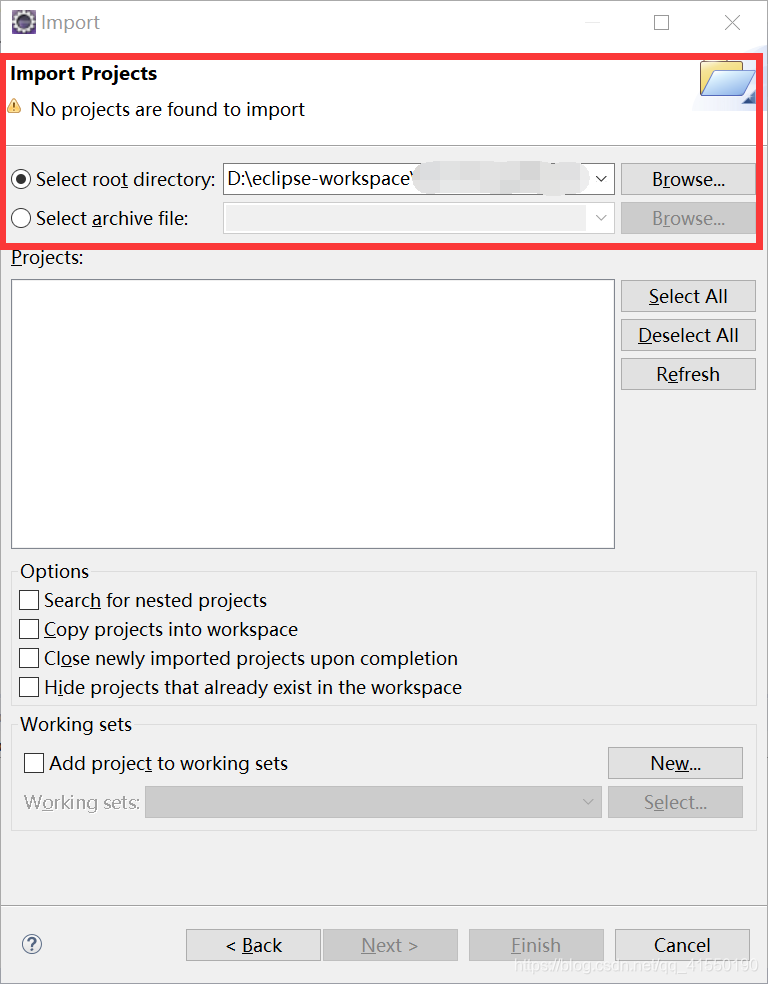Maximize the Import dialog window

[661, 23]
